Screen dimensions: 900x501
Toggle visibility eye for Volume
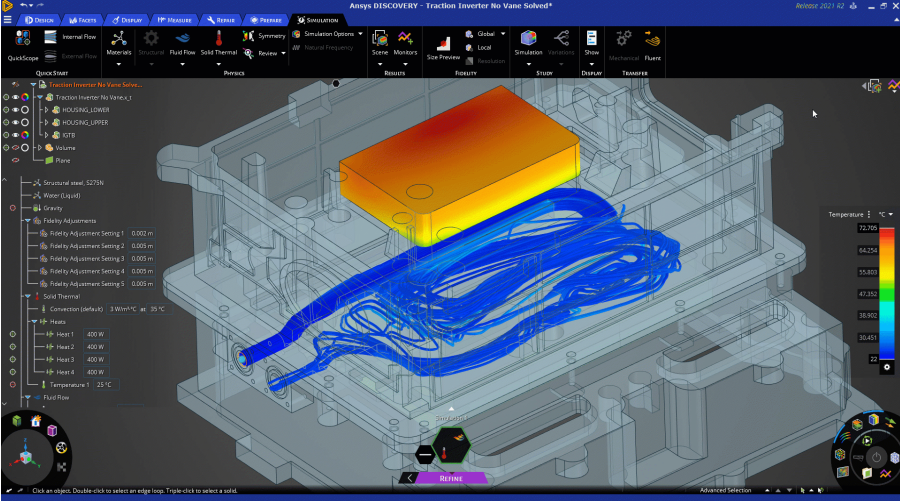15,147
